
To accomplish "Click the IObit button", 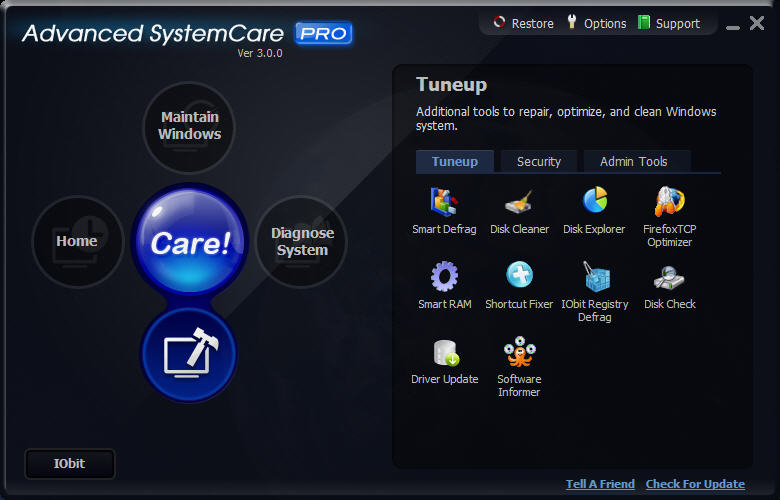I will [70, 464].
